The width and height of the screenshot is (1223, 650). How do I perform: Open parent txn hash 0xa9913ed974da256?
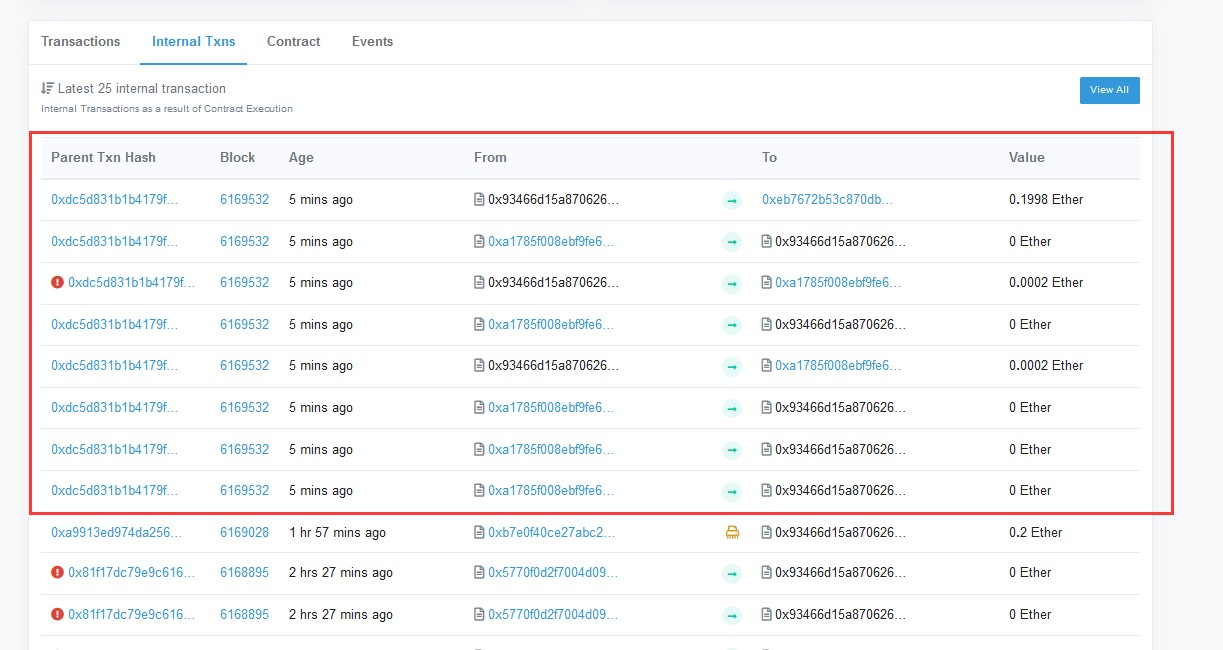[x=115, y=533]
